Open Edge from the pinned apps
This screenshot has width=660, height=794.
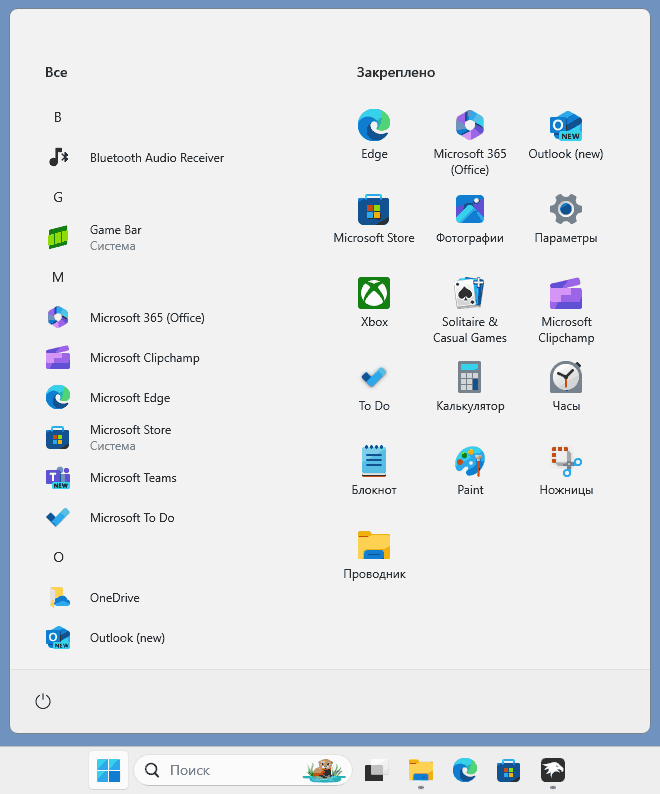coord(374,135)
